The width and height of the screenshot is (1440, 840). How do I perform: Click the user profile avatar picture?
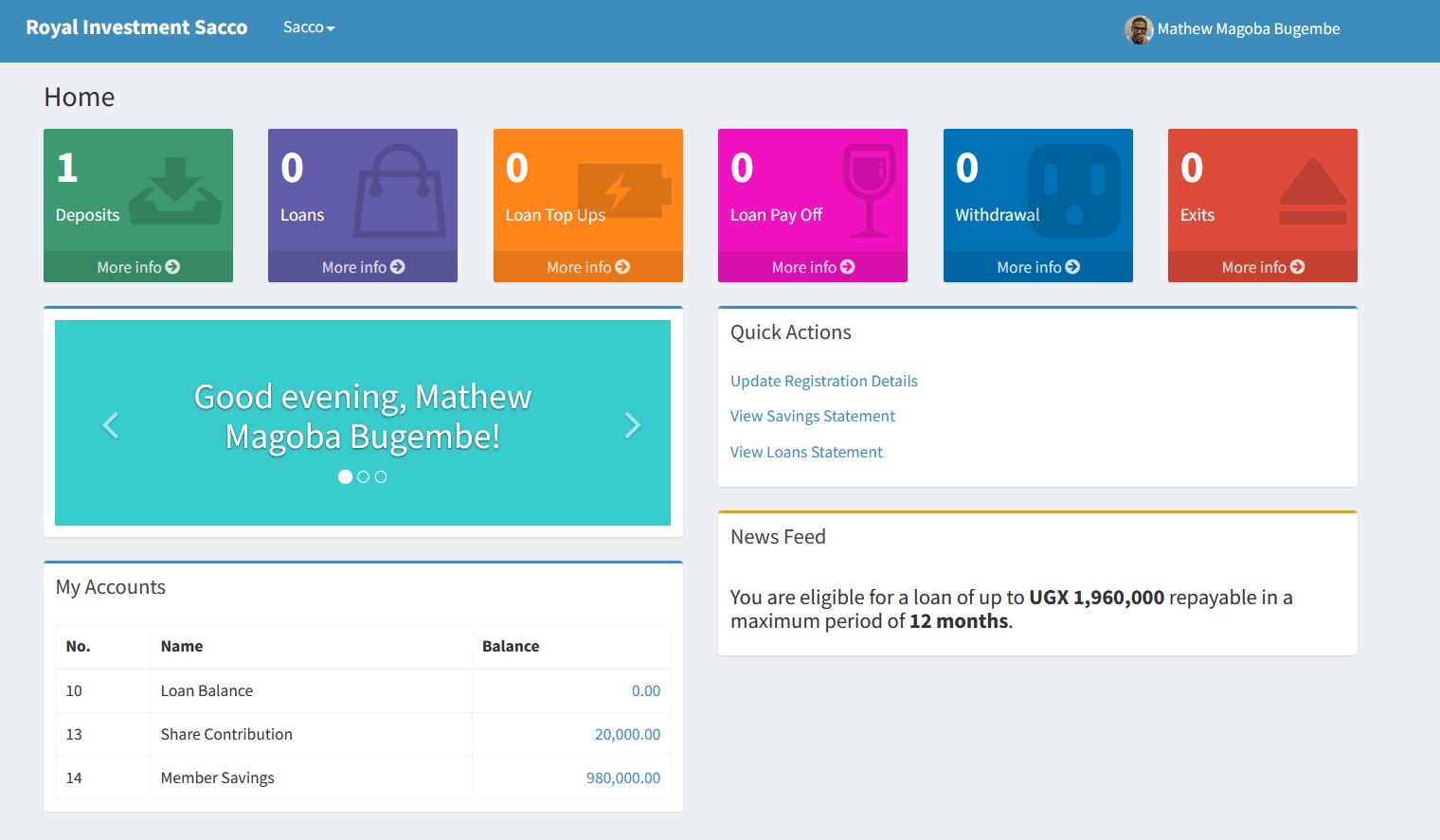click(1138, 29)
